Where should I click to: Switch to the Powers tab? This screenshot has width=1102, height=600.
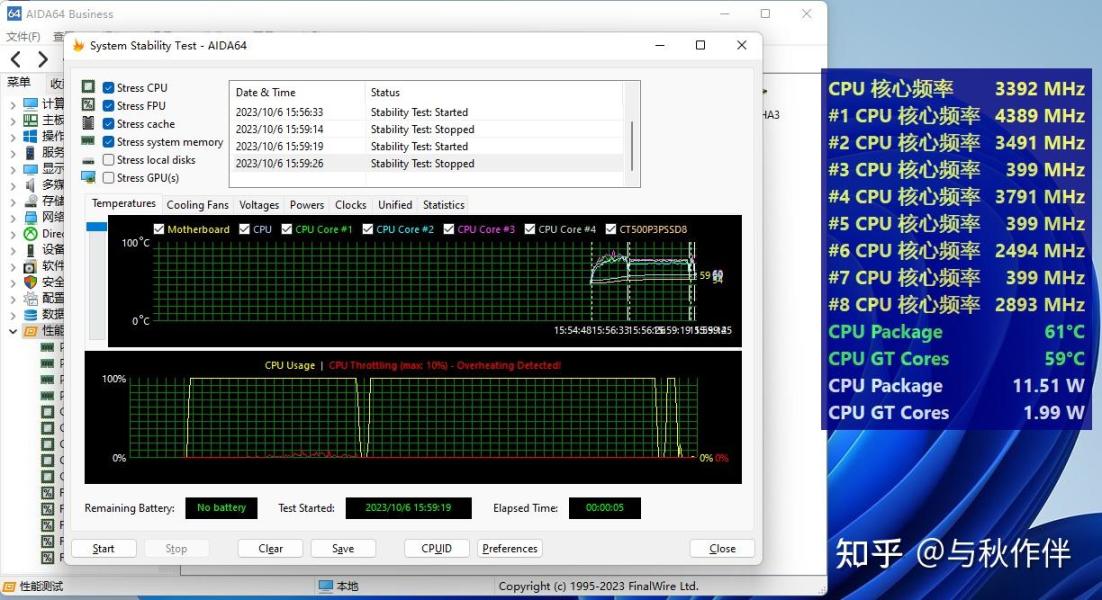[x=307, y=205]
